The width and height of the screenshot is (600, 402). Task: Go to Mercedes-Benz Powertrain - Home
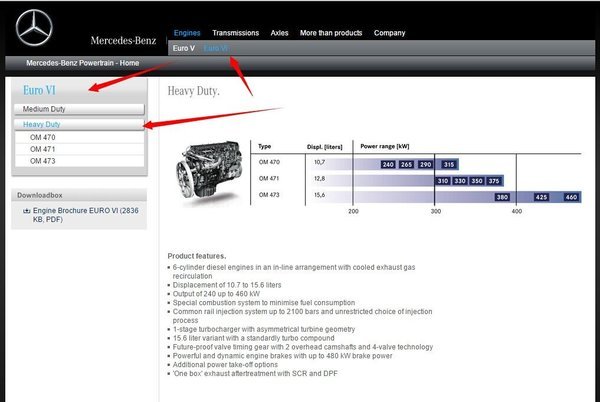tap(82, 63)
